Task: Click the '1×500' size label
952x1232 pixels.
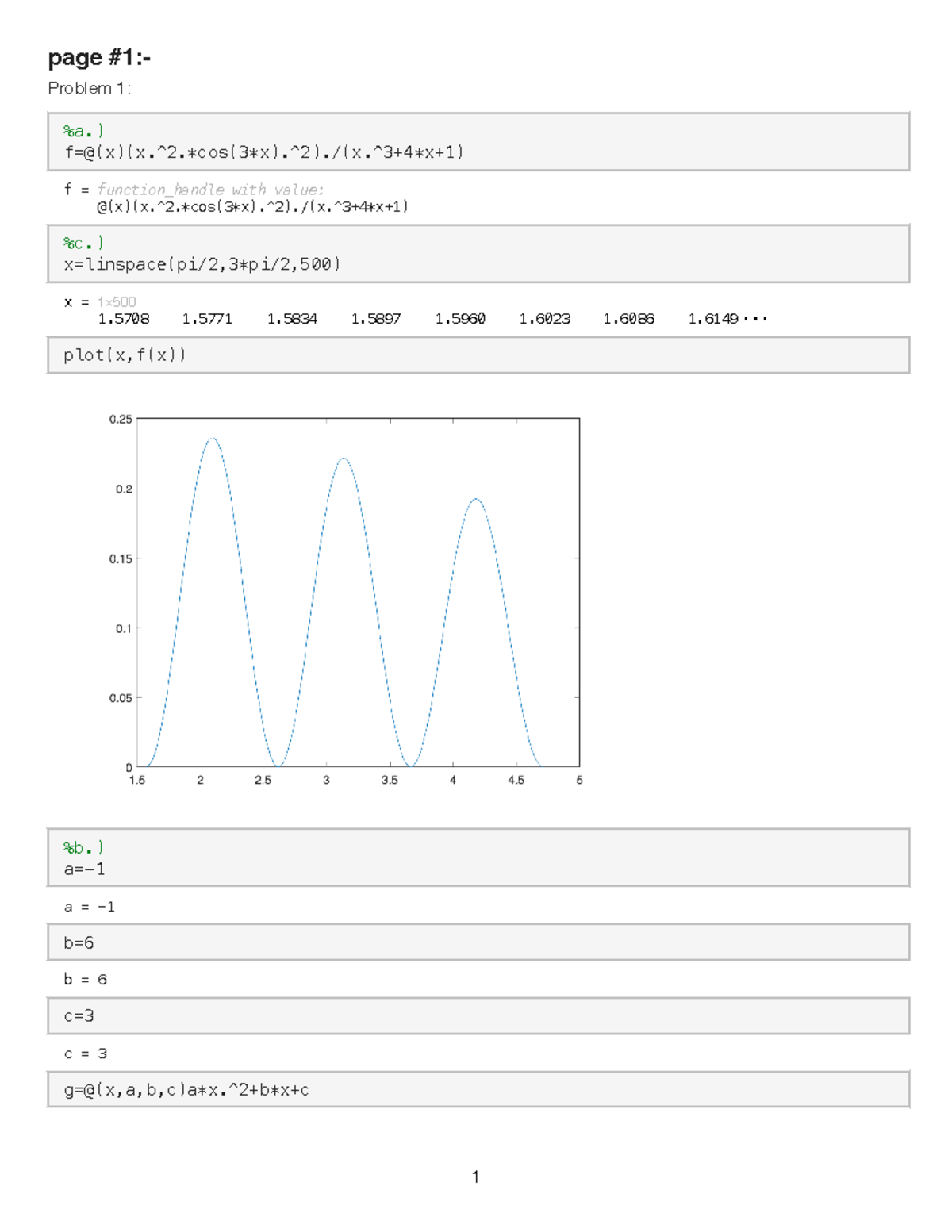Action: point(117,302)
